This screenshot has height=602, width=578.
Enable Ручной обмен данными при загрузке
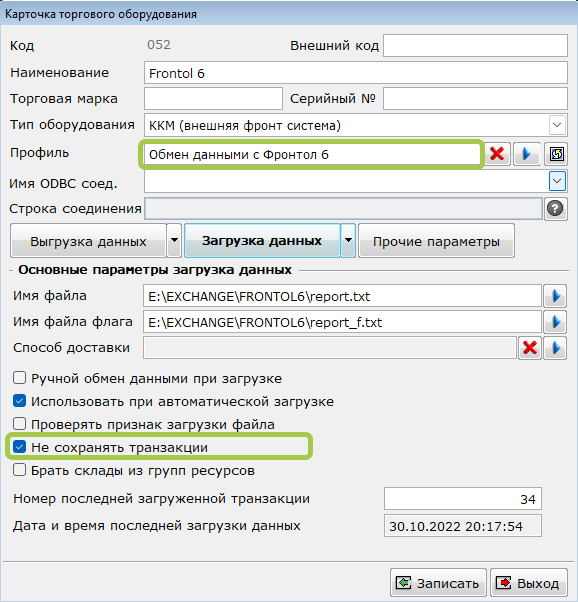pos(20,378)
